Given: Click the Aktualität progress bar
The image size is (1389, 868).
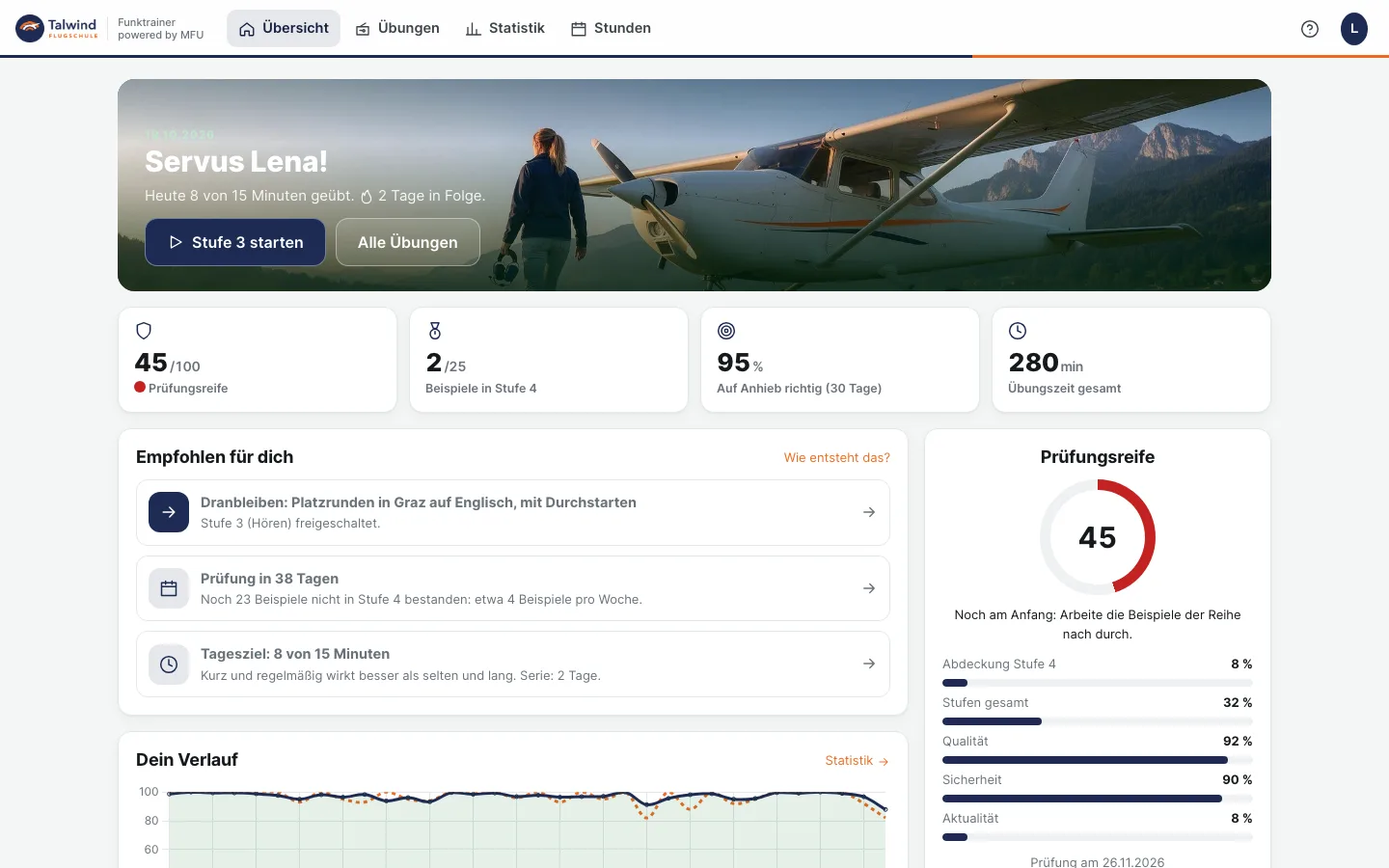Looking at the screenshot, I should click(1098, 837).
